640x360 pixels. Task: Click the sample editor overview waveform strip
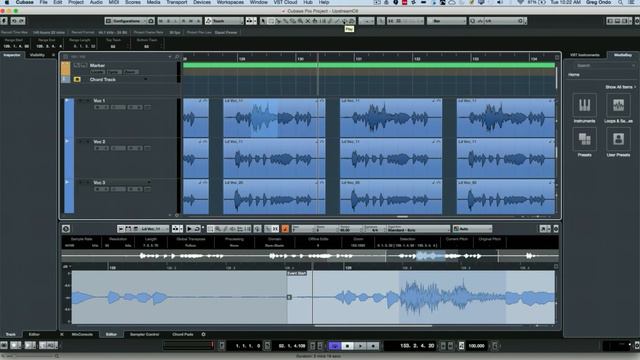(x=310, y=256)
